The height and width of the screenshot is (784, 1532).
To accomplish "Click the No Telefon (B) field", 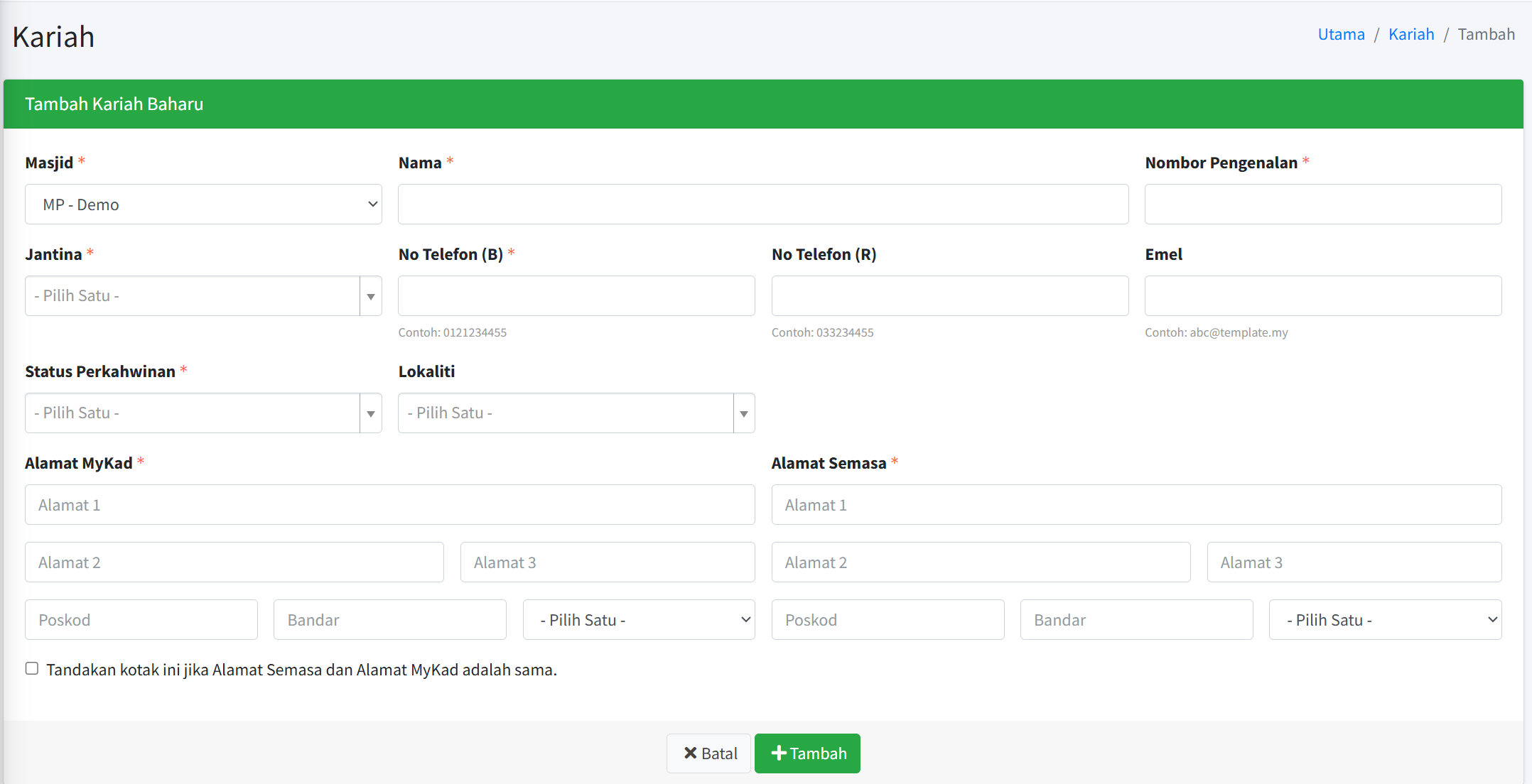I will (576, 296).
